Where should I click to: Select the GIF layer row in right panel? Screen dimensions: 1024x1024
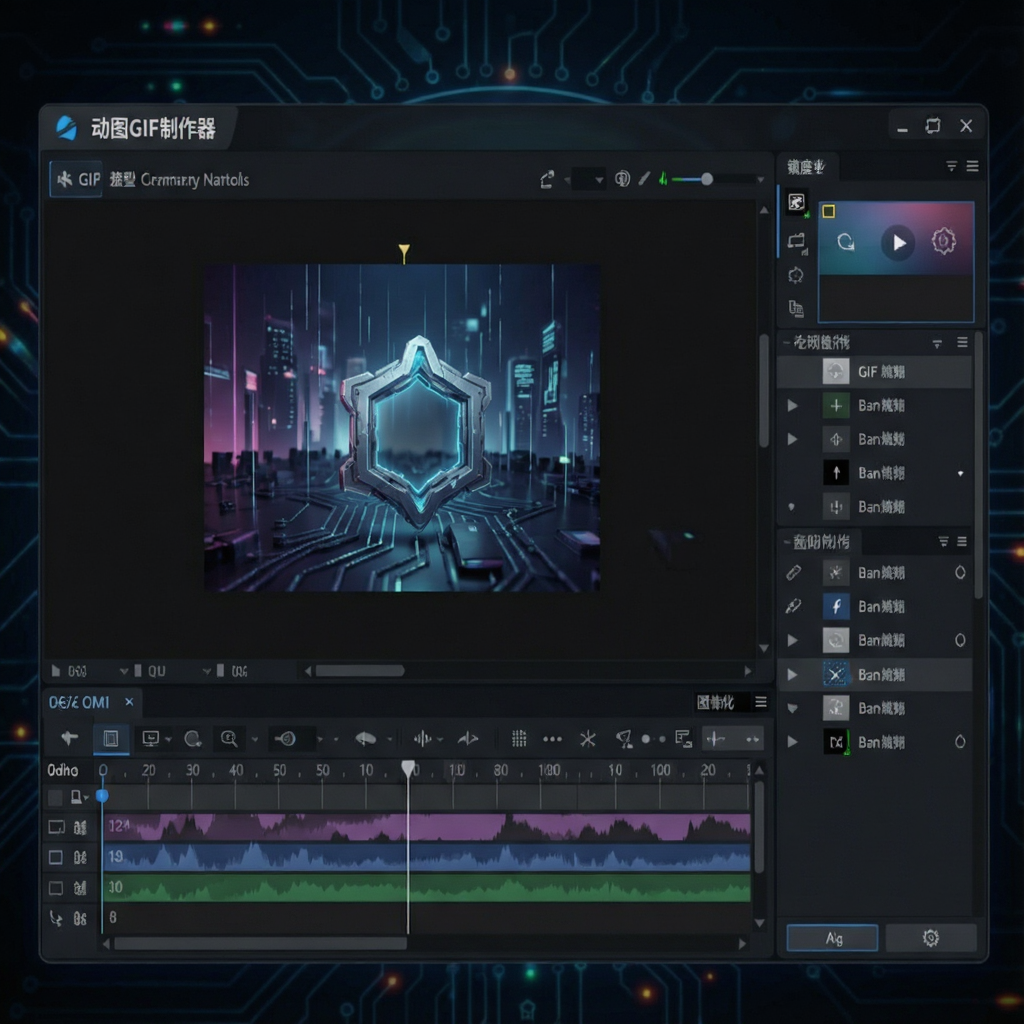(874, 372)
